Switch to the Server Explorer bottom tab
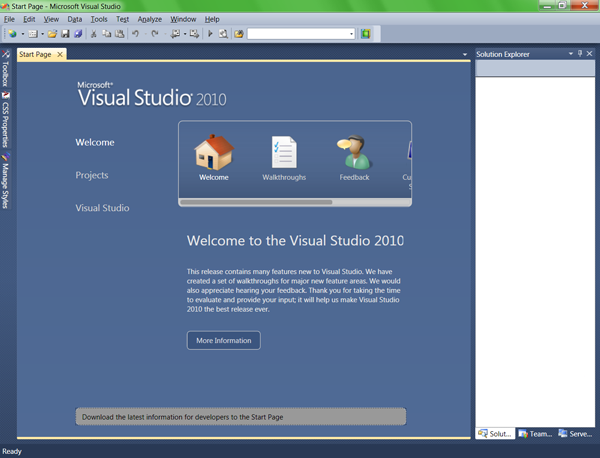600x458 pixels. click(575, 434)
